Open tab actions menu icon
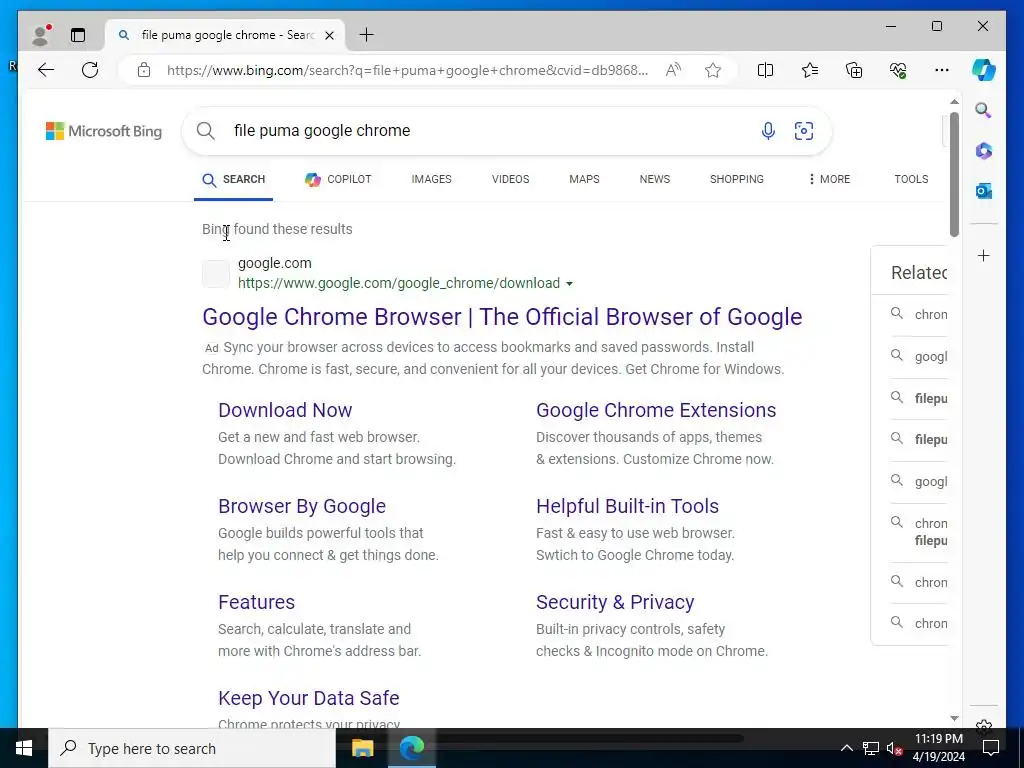Screen dimensions: 1024x768 pos(78,35)
